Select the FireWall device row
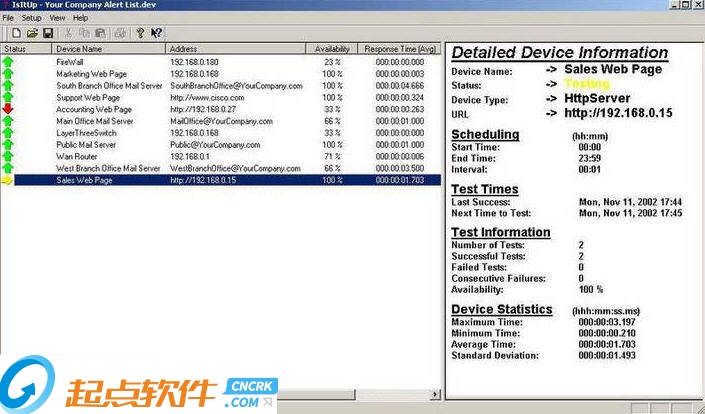Viewport: 705px width, 414px height. coord(220,62)
